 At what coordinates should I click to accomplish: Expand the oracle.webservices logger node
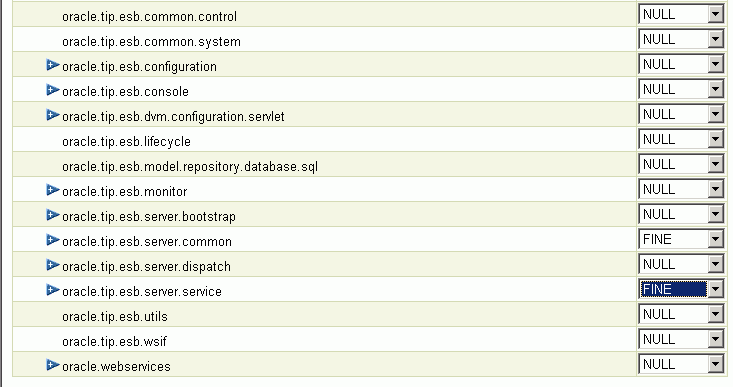pyautogui.click(x=53, y=365)
